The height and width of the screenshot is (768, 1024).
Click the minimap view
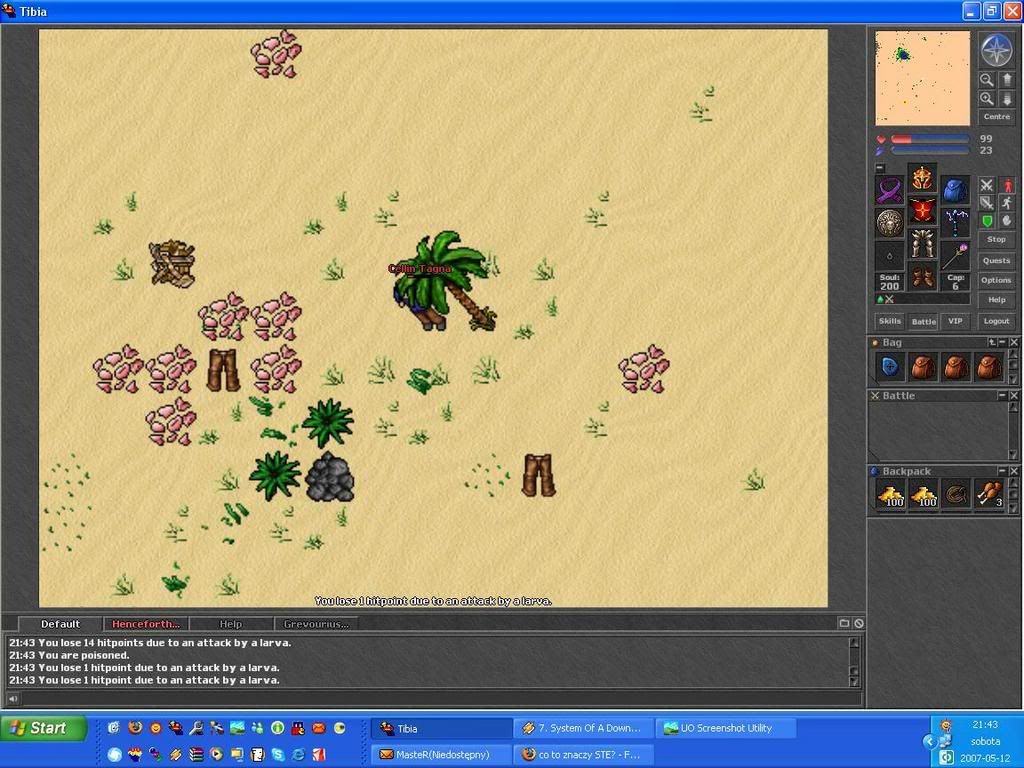click(x=922, y=78)
